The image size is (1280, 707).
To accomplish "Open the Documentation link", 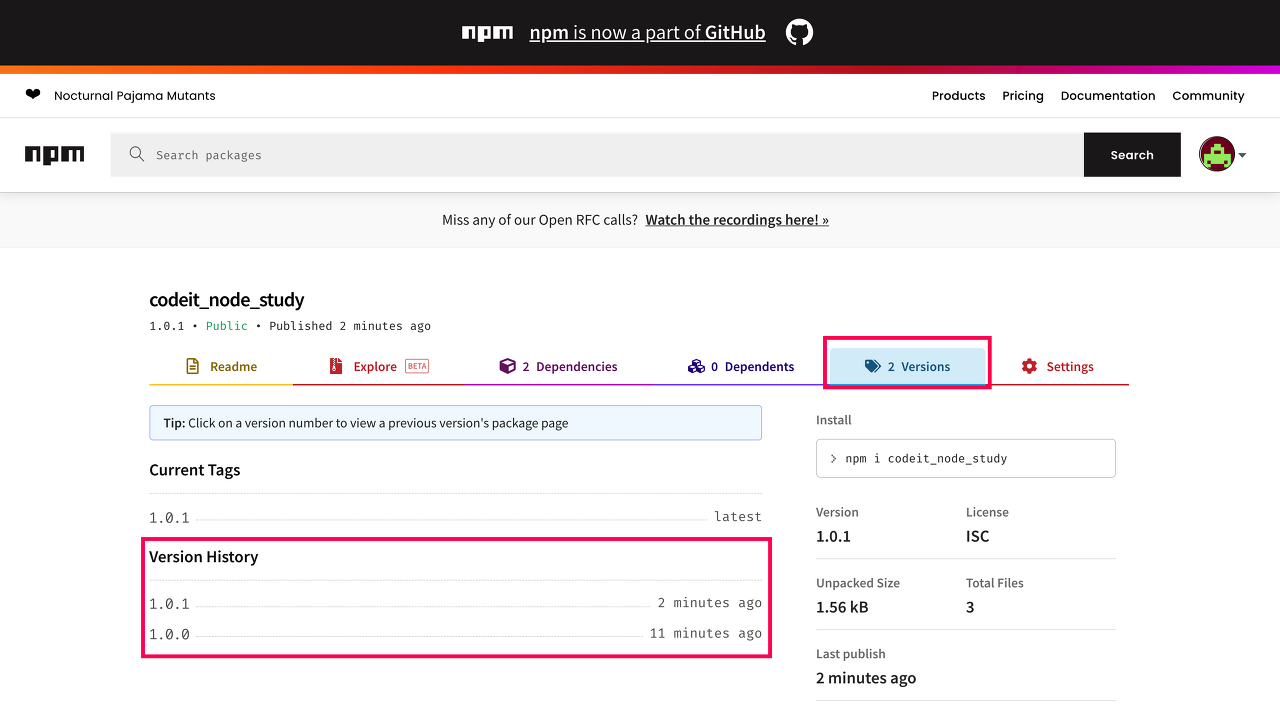I will [x=1108, y=96].
